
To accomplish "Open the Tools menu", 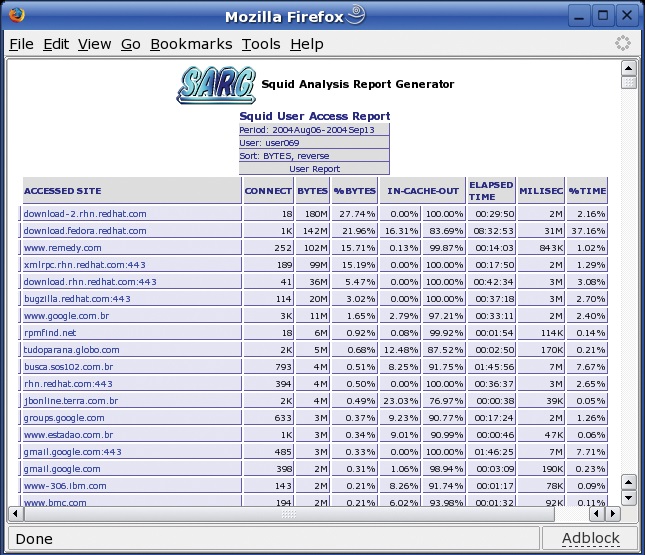I will [261, 44].
